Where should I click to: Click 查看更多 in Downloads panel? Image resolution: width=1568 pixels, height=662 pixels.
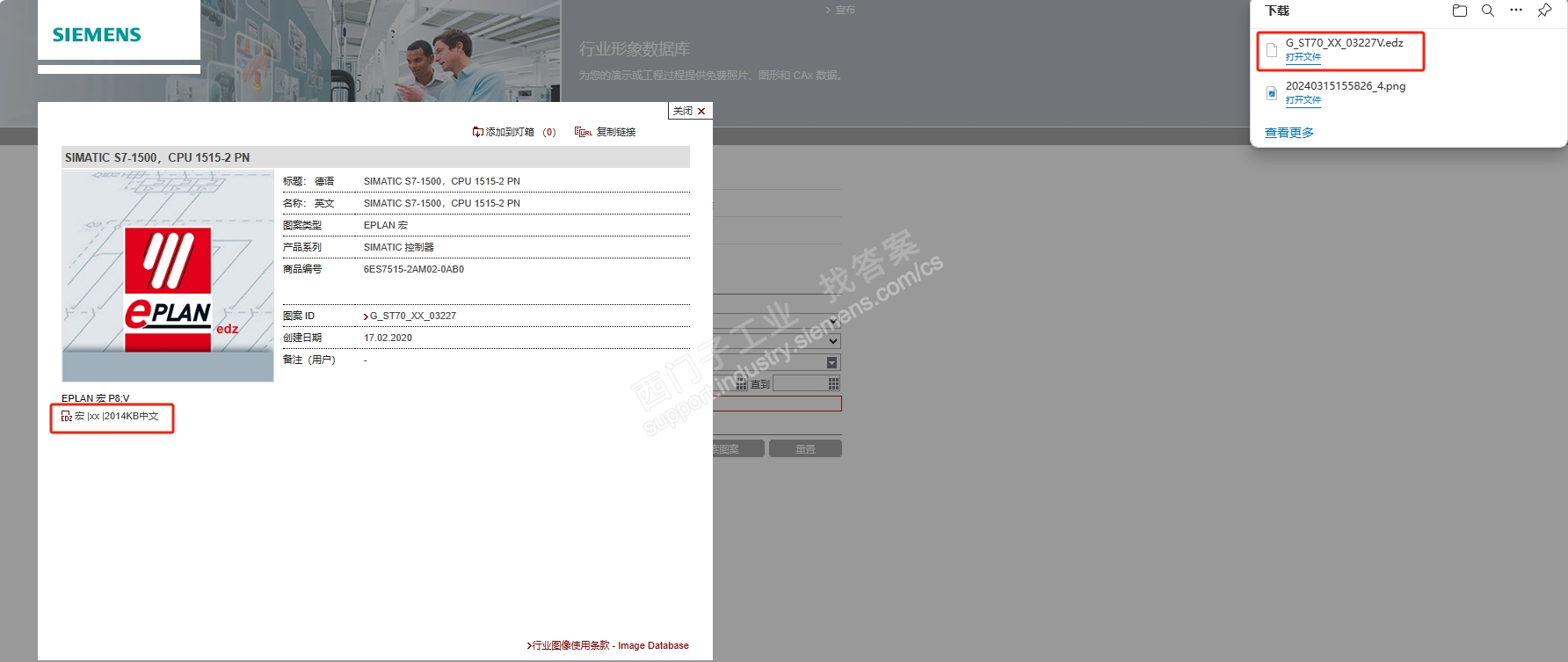point(1289,133)
